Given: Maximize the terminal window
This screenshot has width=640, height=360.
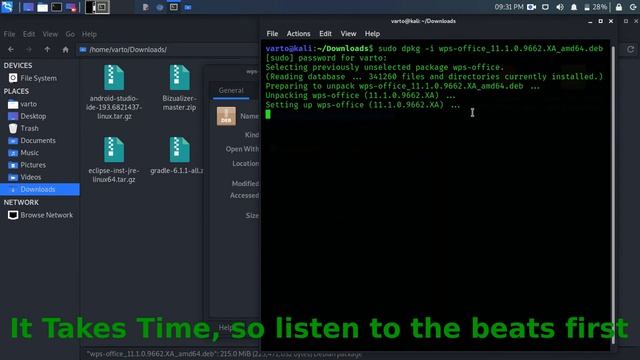Looking at the screenshot, I should pyautogui.click(x=600, y=21).
